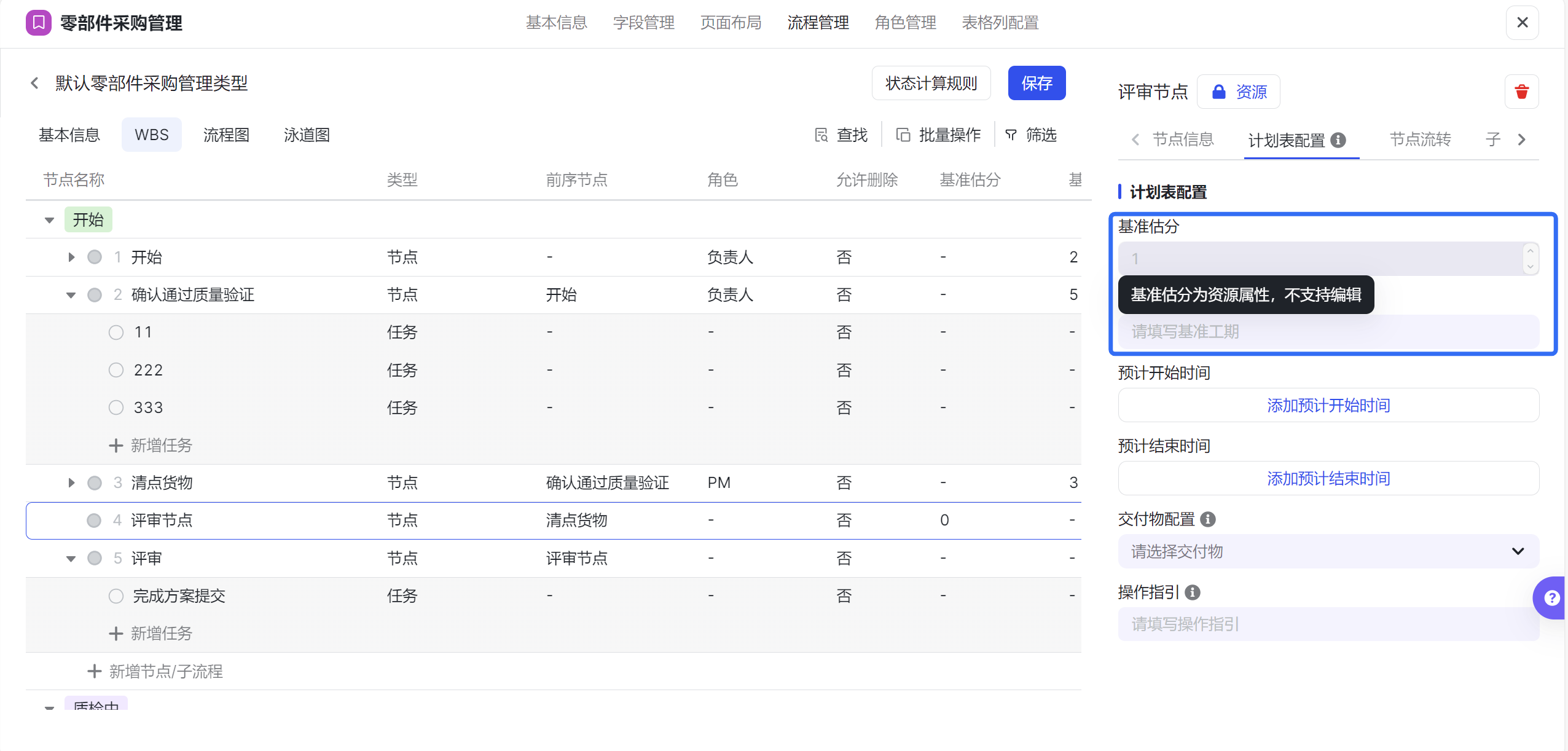
Task: Expand the 清点货物 node row
Action: (71, 483)
